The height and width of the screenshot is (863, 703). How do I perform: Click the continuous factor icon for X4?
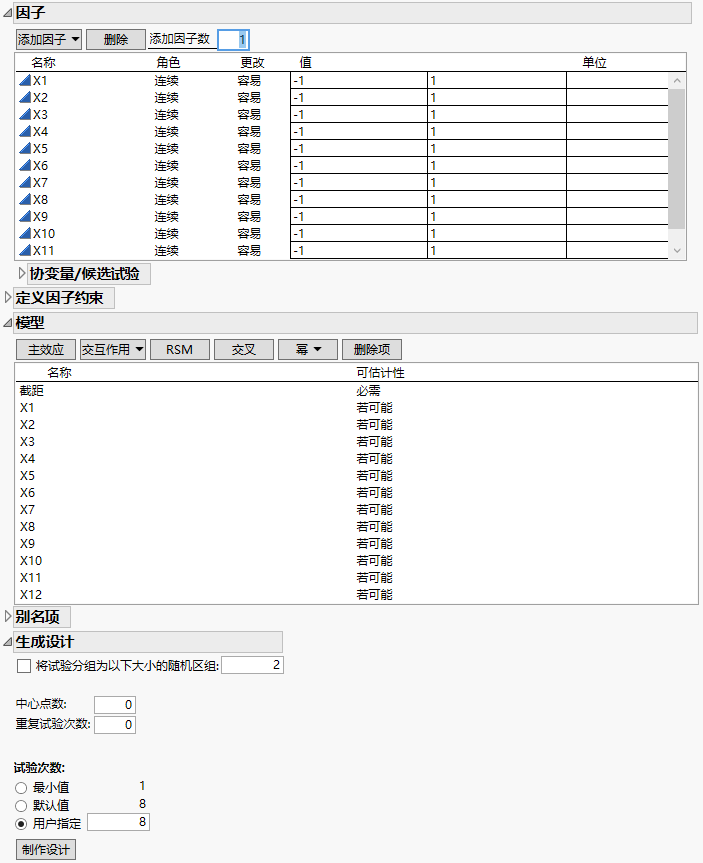point(25,132)
